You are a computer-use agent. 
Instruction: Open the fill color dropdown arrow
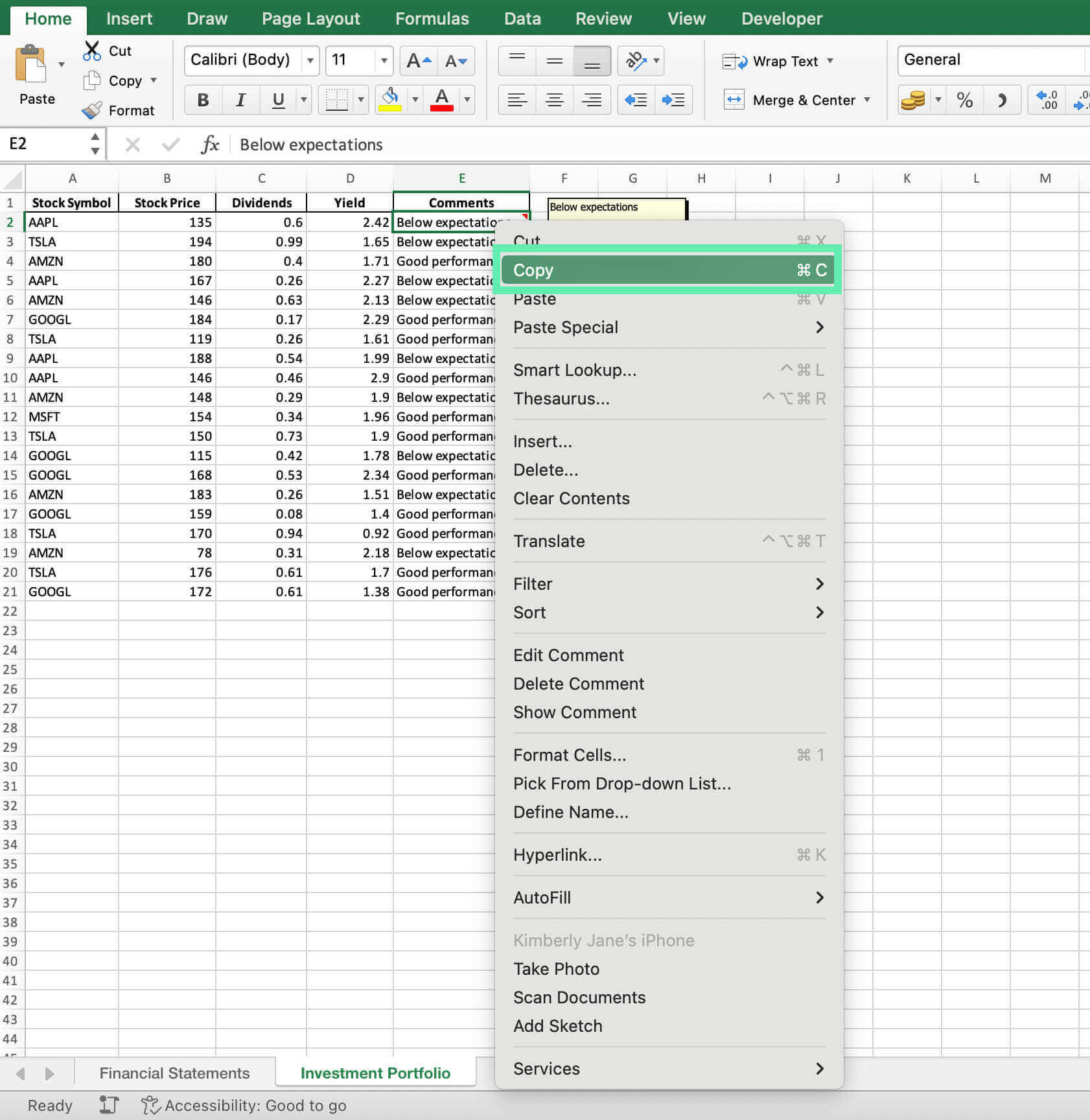[415, 100]
